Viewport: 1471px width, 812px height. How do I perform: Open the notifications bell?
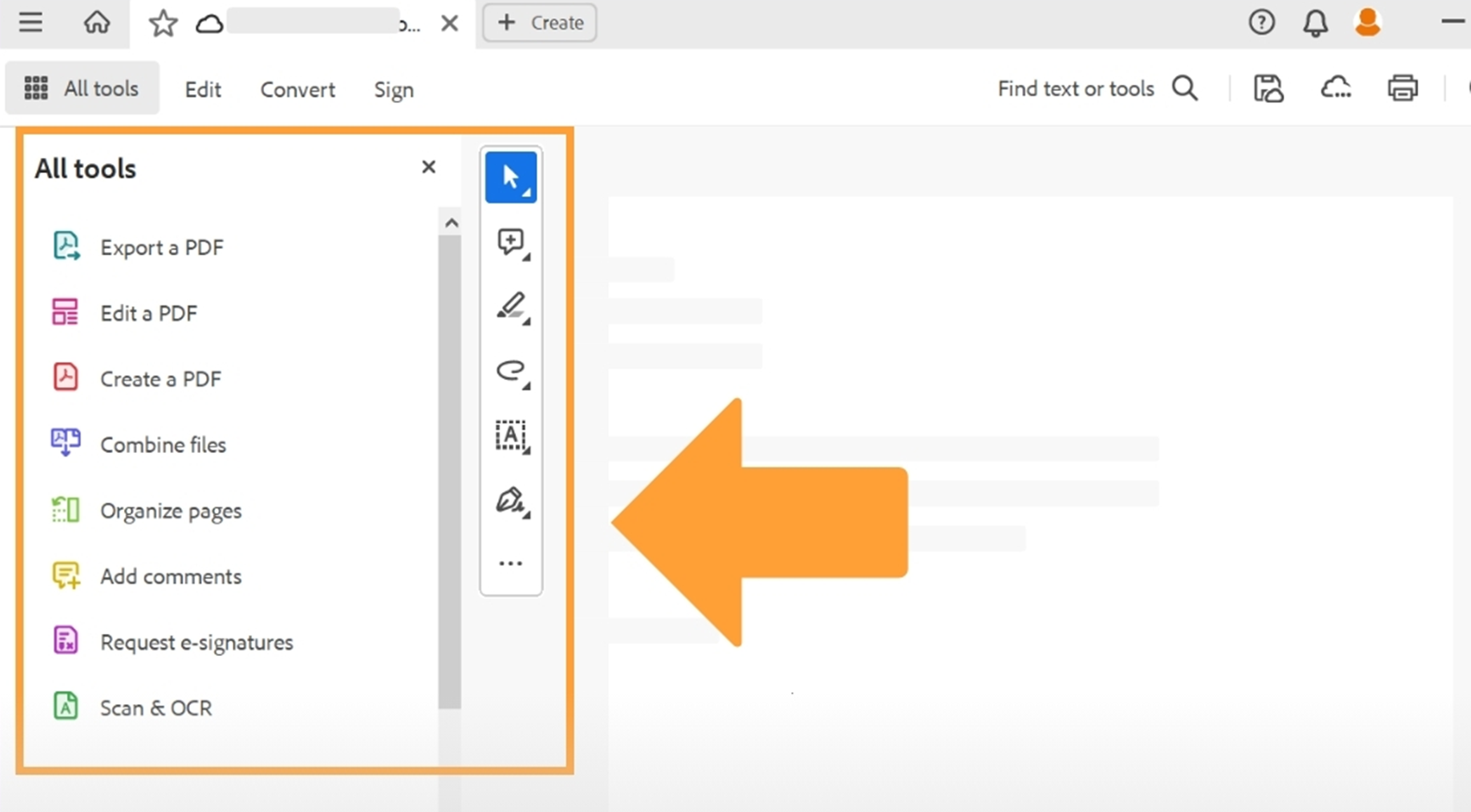point(1315,23)
